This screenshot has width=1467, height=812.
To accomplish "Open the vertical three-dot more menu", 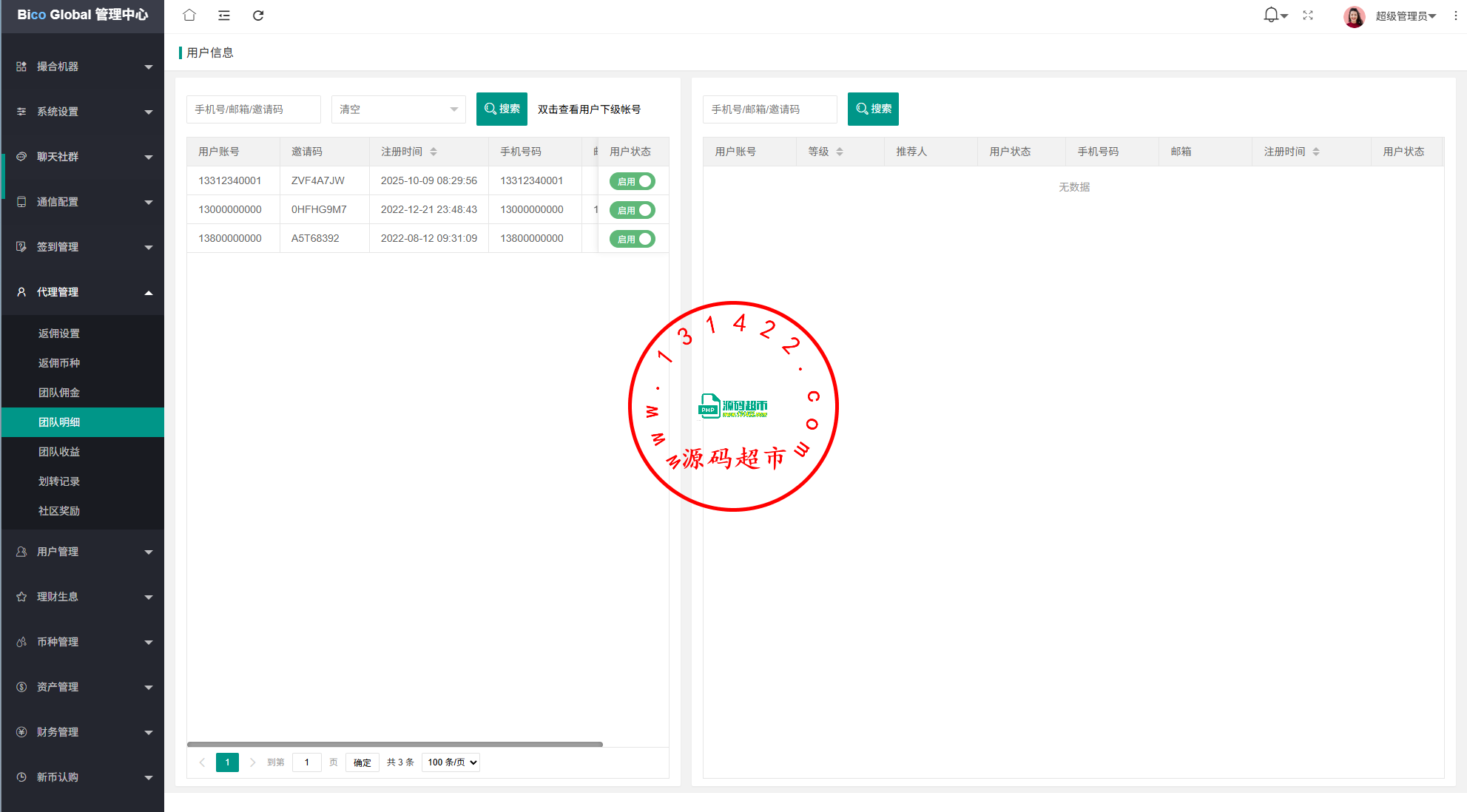I will 1455,16.
